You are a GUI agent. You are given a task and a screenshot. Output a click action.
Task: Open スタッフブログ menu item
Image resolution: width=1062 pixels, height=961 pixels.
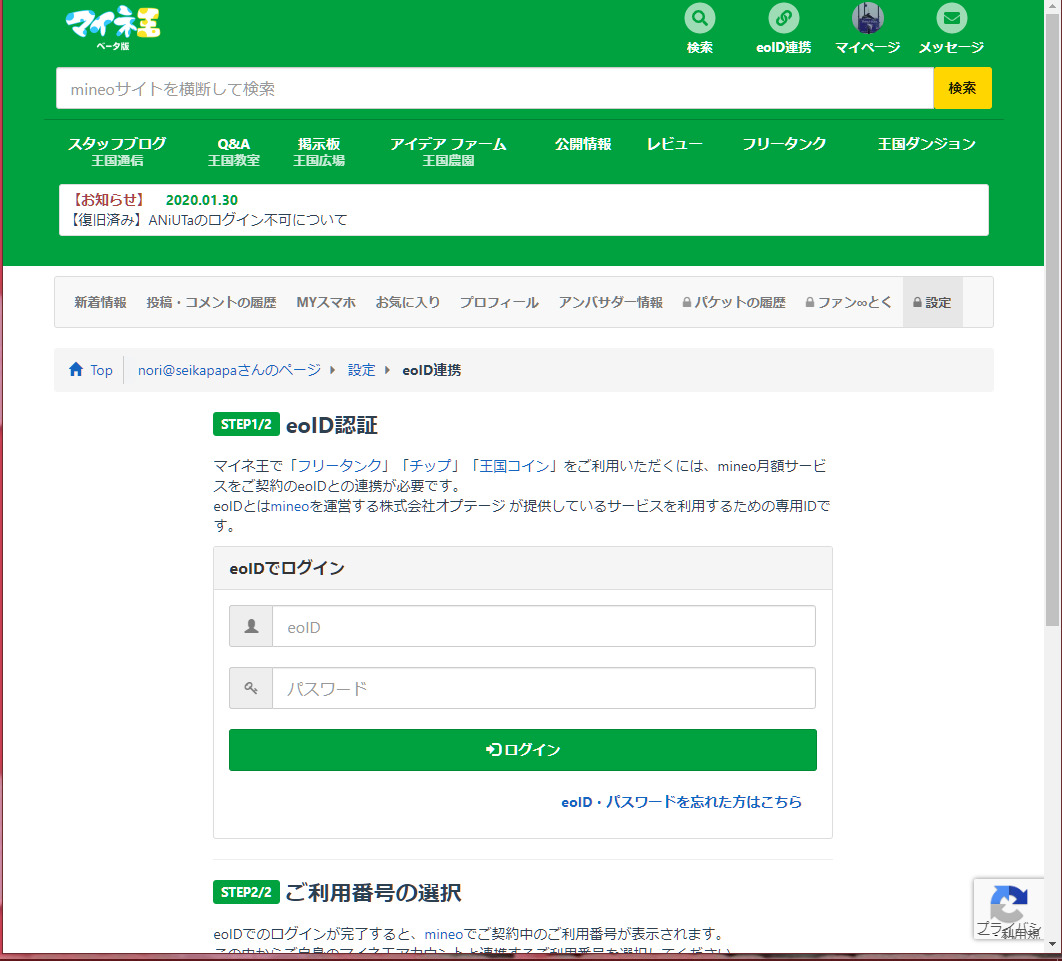[117, 151]
